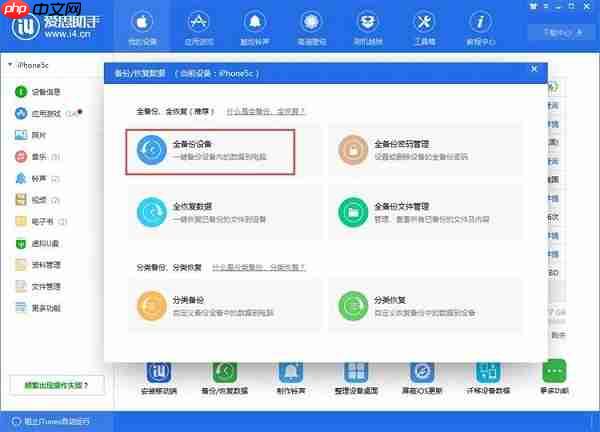600x432 pixels.
Task: Collapse the iPhone5c device tree arrow
Action: point(10,65)
